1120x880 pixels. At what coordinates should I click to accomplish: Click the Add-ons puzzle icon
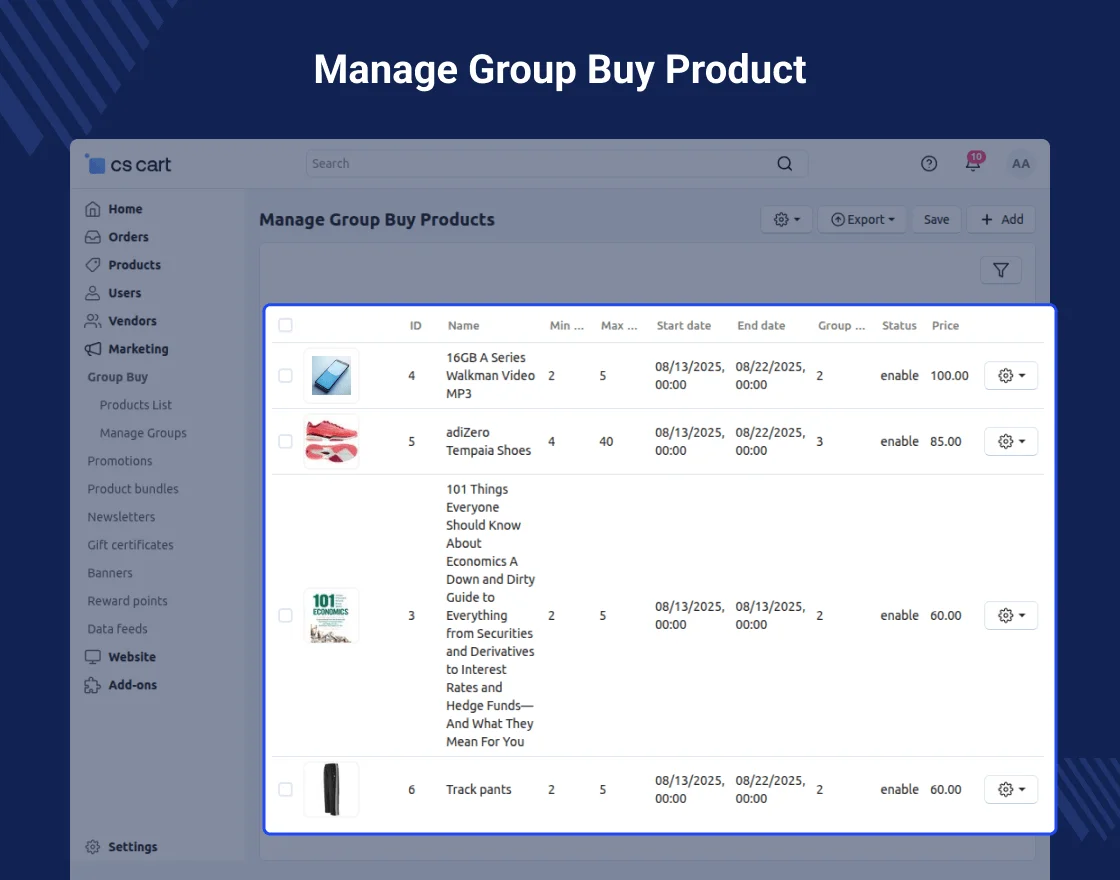[93, 685]
